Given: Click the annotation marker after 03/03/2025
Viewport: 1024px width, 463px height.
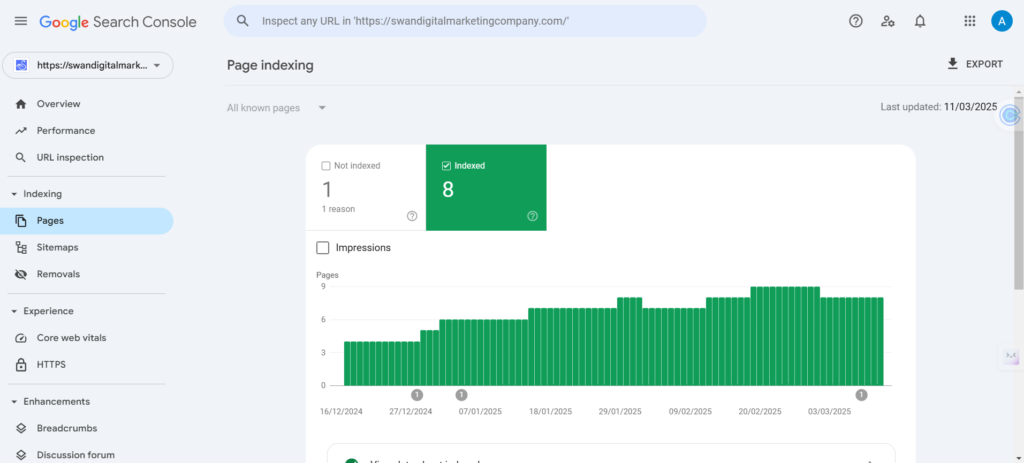Looking at the screenshot, I should [x=861, y=394].
